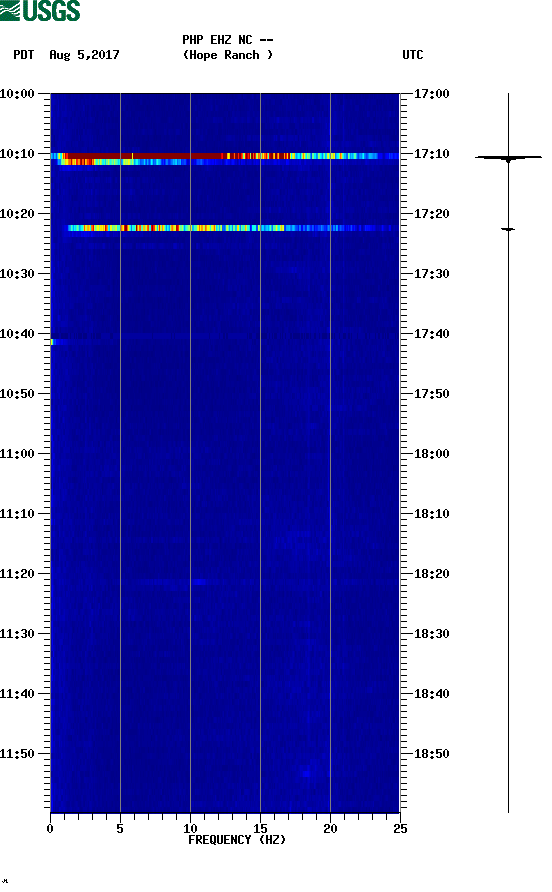Click the 'UTC' timezone label
The image size is (552, 892).
413,55
